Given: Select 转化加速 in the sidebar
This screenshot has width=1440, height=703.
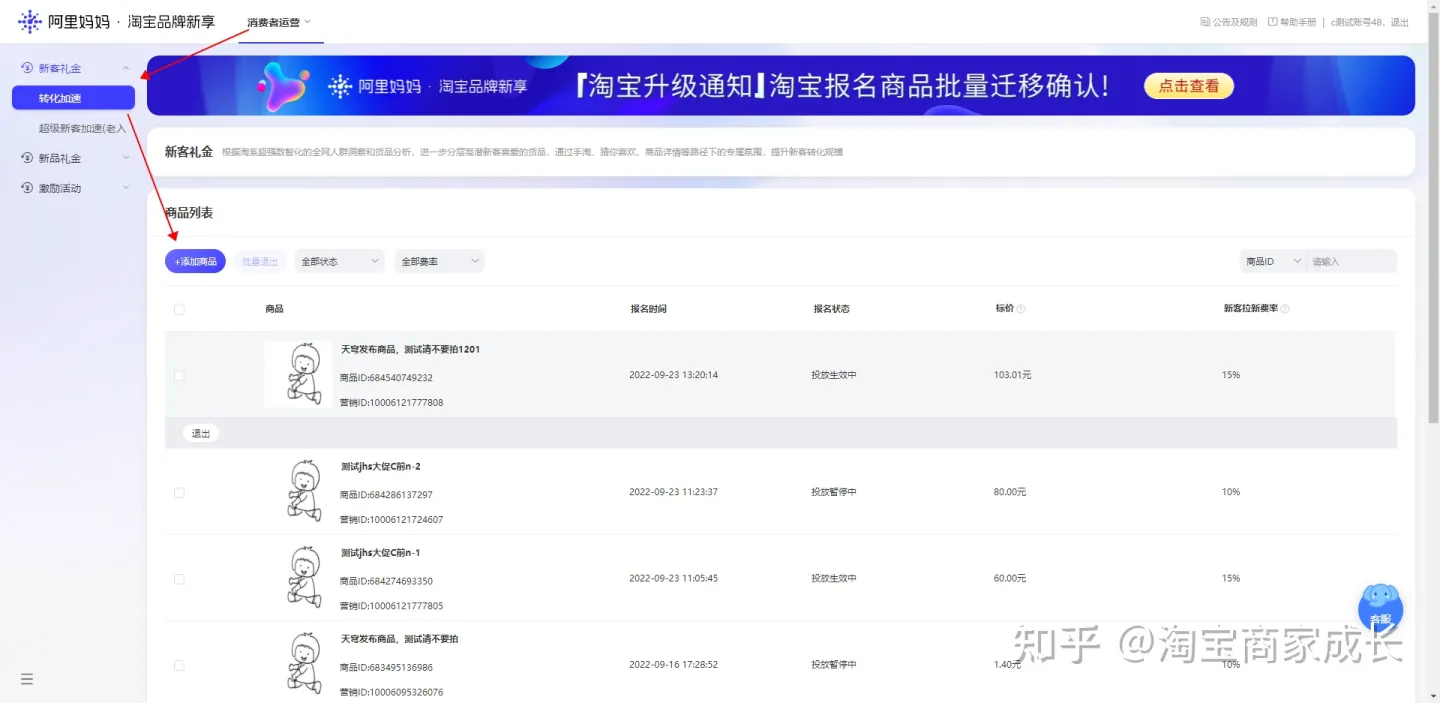Looking at the screenshot, I should tap(73, 98).
